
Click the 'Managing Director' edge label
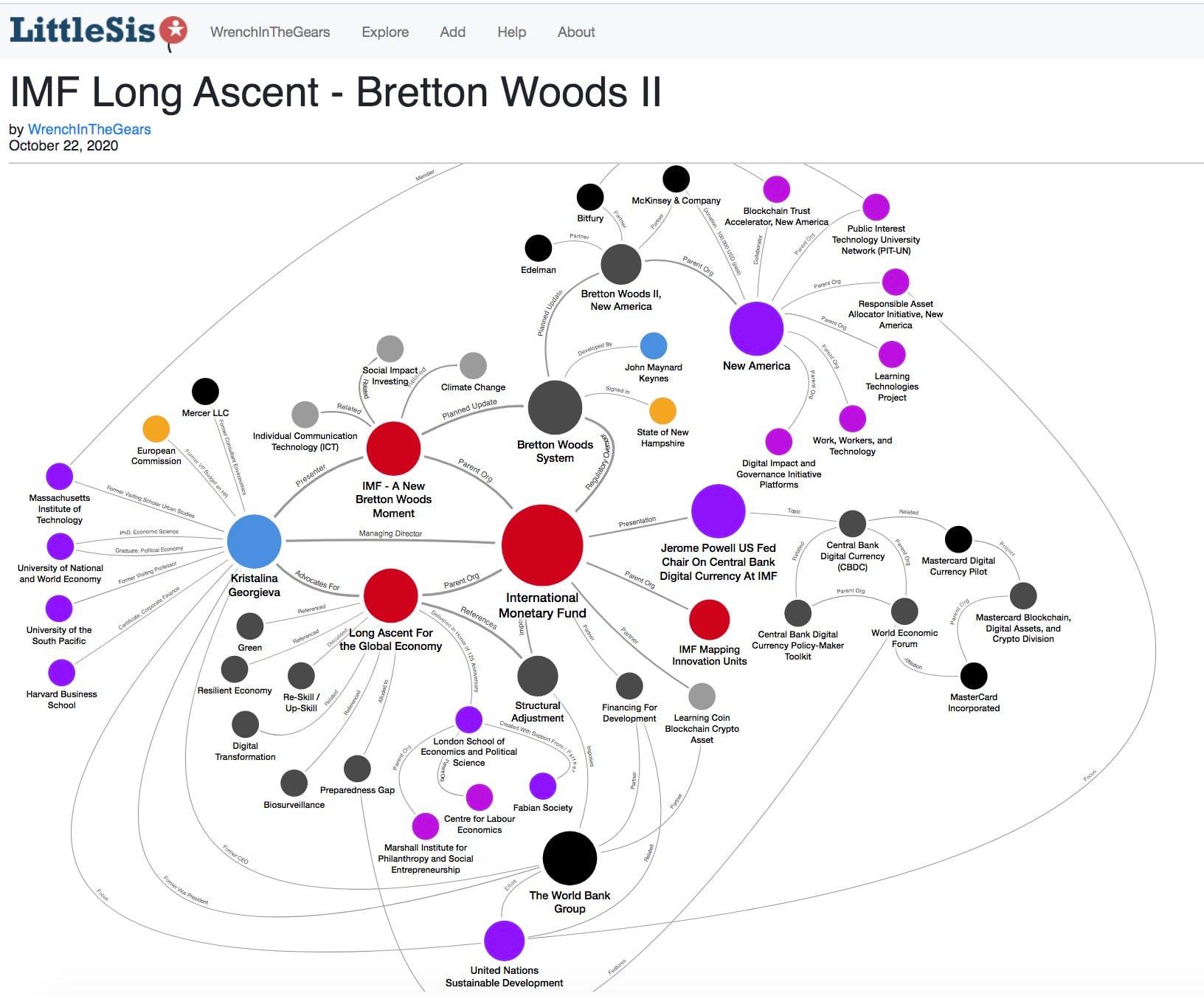click(390, 533)
